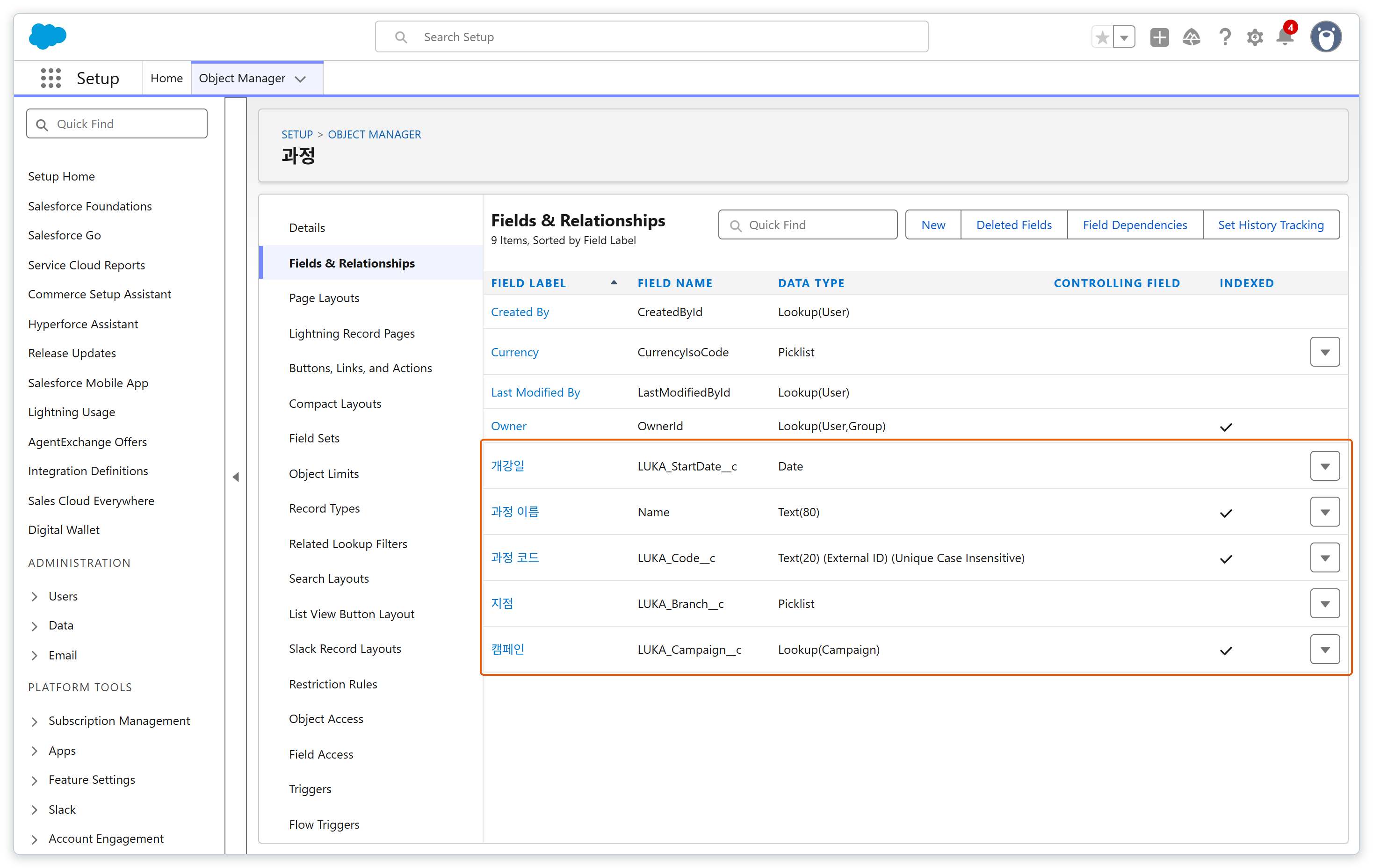This screenshot has height=868, width=1373.
Task: Open the Trailhead guidance icon
Action: coord(1191,37)
